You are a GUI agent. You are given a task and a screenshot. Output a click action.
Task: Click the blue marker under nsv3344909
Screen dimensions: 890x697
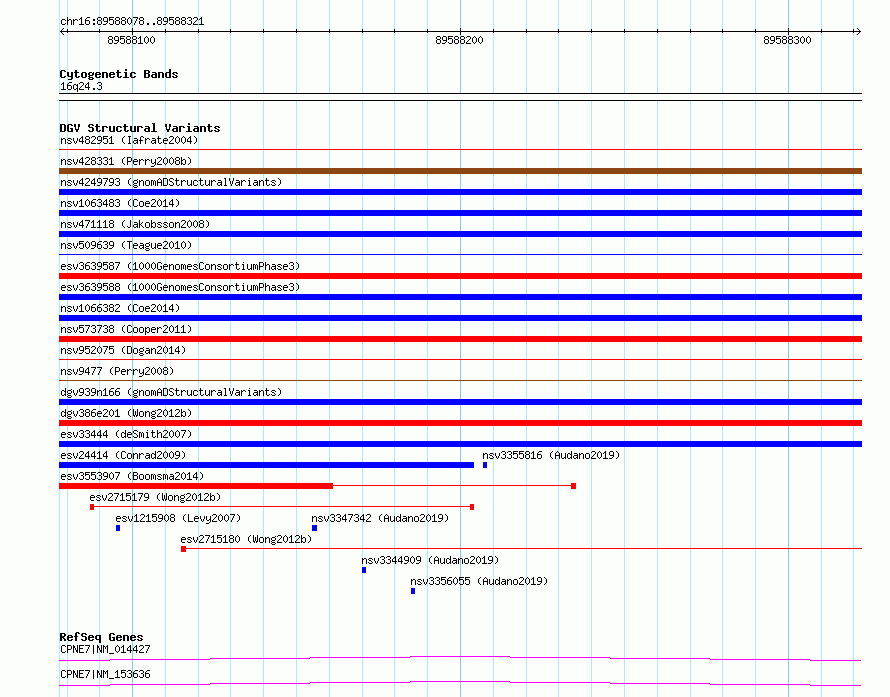click(364, 570)
